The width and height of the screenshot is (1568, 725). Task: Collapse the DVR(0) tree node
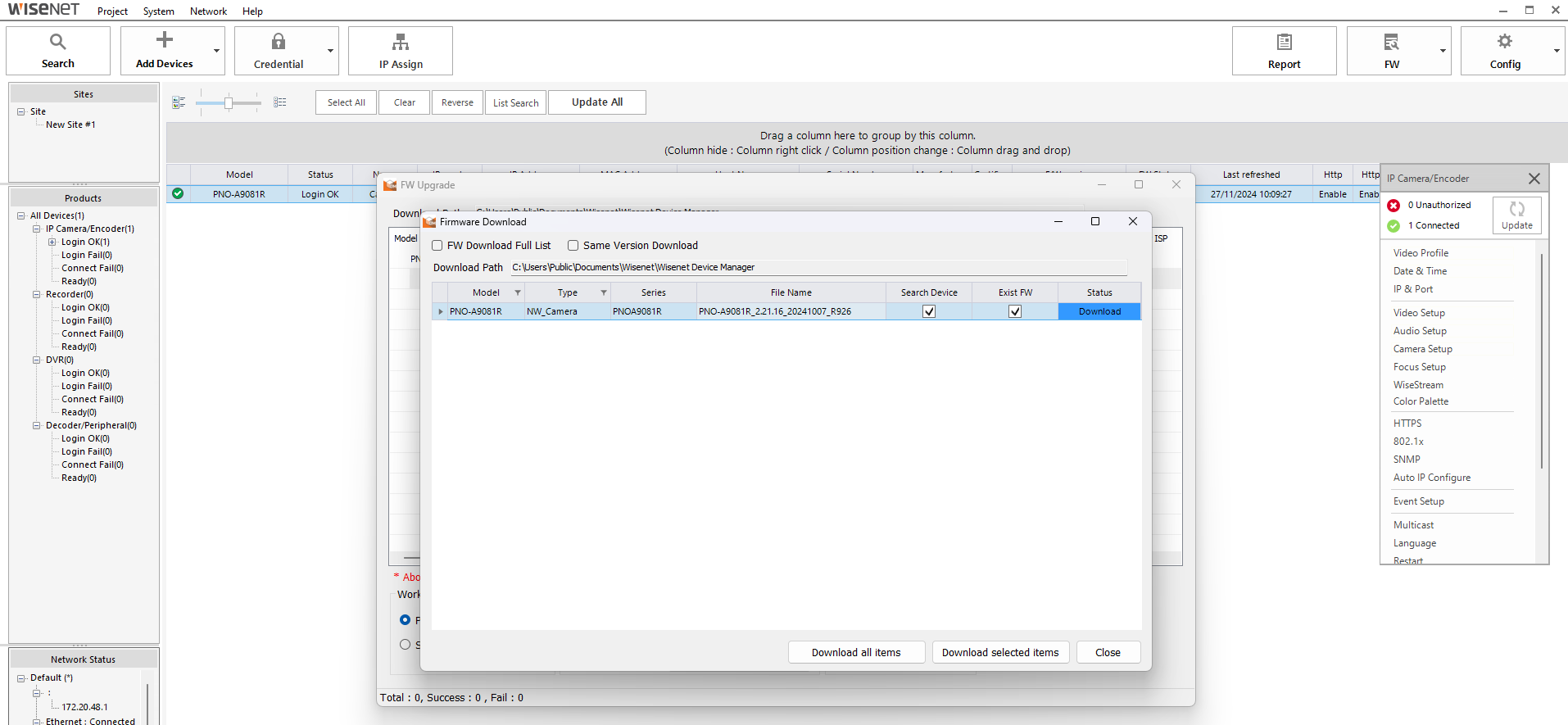tap(37, 360)
